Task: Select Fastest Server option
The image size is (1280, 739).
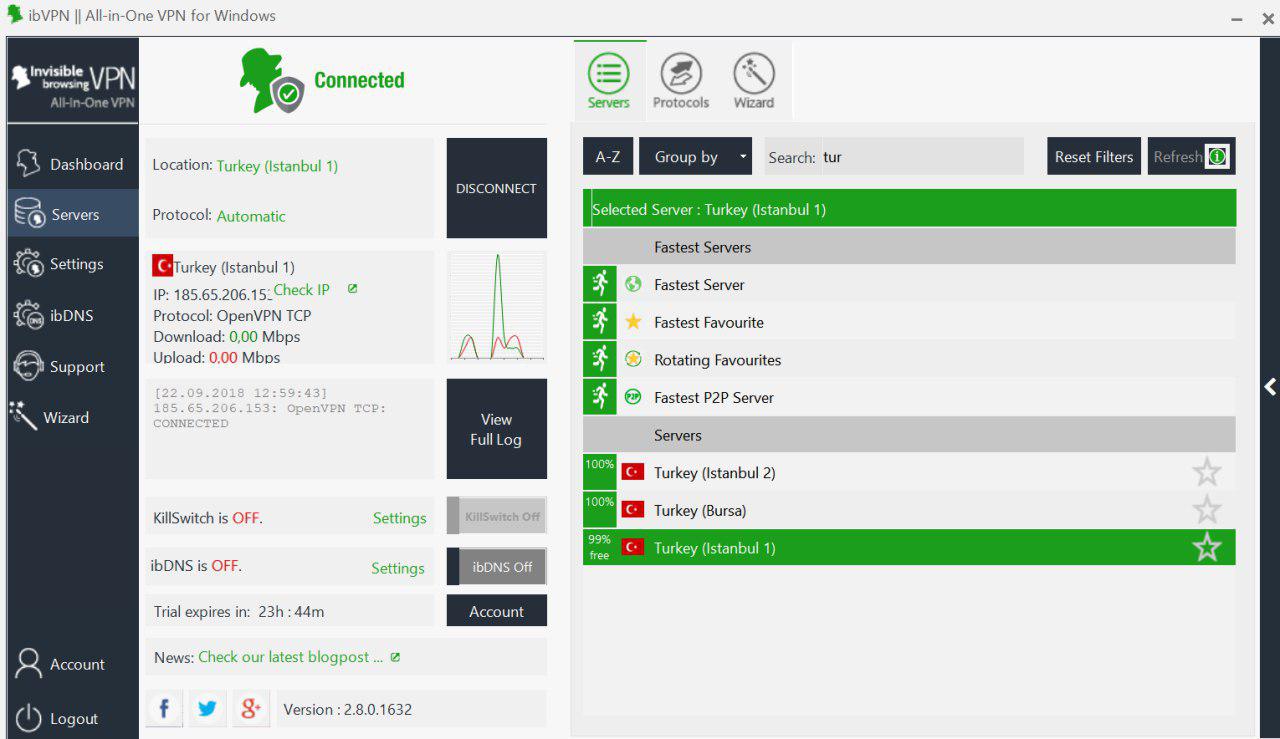Action: click(x=909, y=285)
